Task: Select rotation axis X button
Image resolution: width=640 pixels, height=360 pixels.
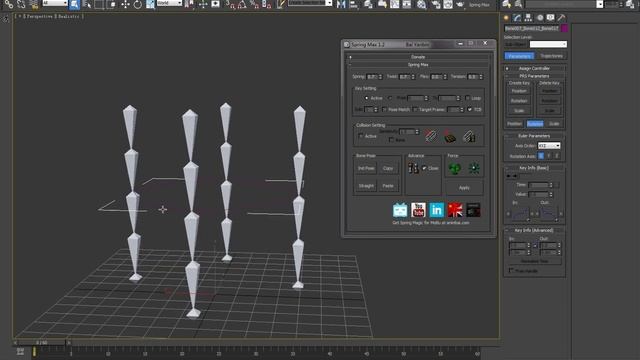Action: click(541, 156)
